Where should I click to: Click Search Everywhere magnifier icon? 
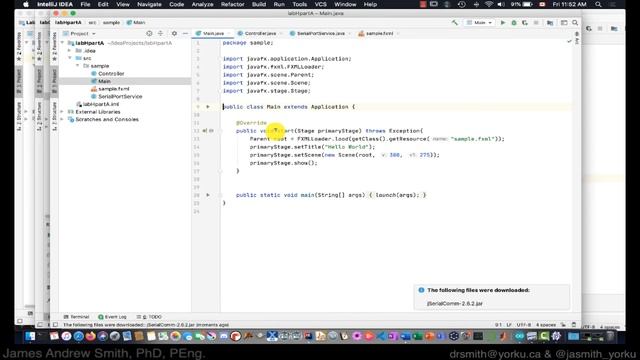575,23
